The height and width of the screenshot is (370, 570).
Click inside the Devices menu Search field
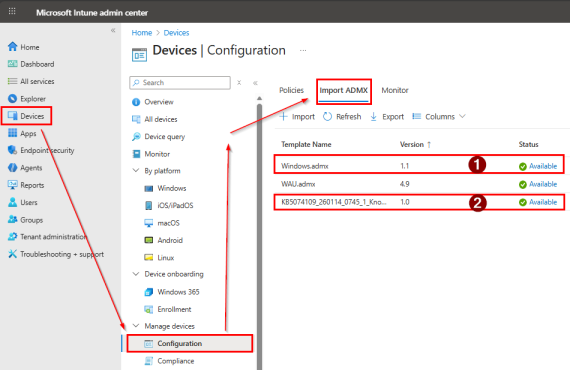tap(180, 83)
